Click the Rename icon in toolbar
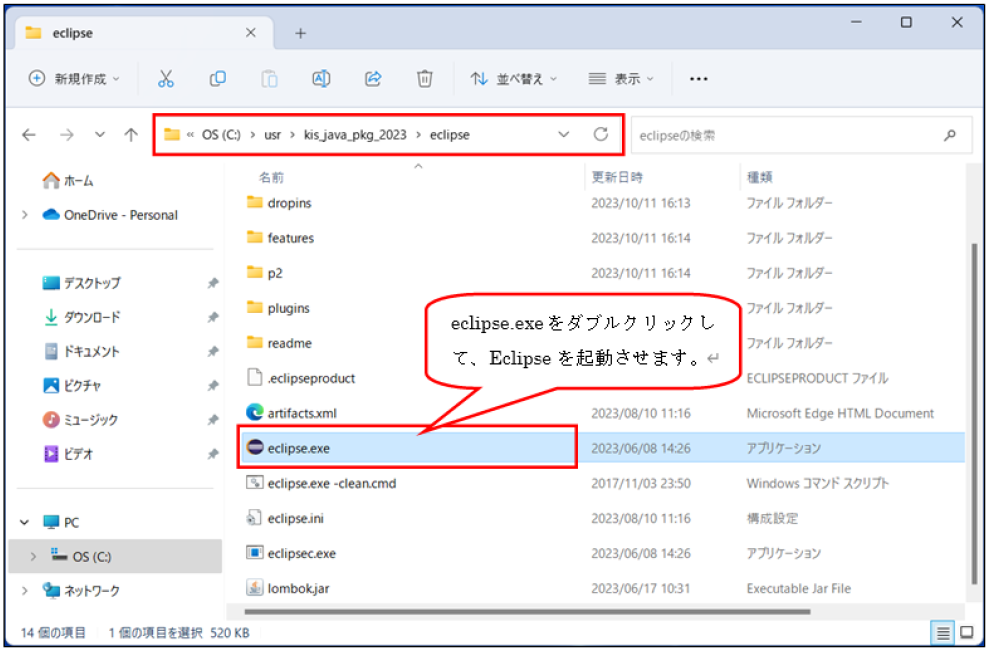The image size is (988, 650). click(321, 79)
